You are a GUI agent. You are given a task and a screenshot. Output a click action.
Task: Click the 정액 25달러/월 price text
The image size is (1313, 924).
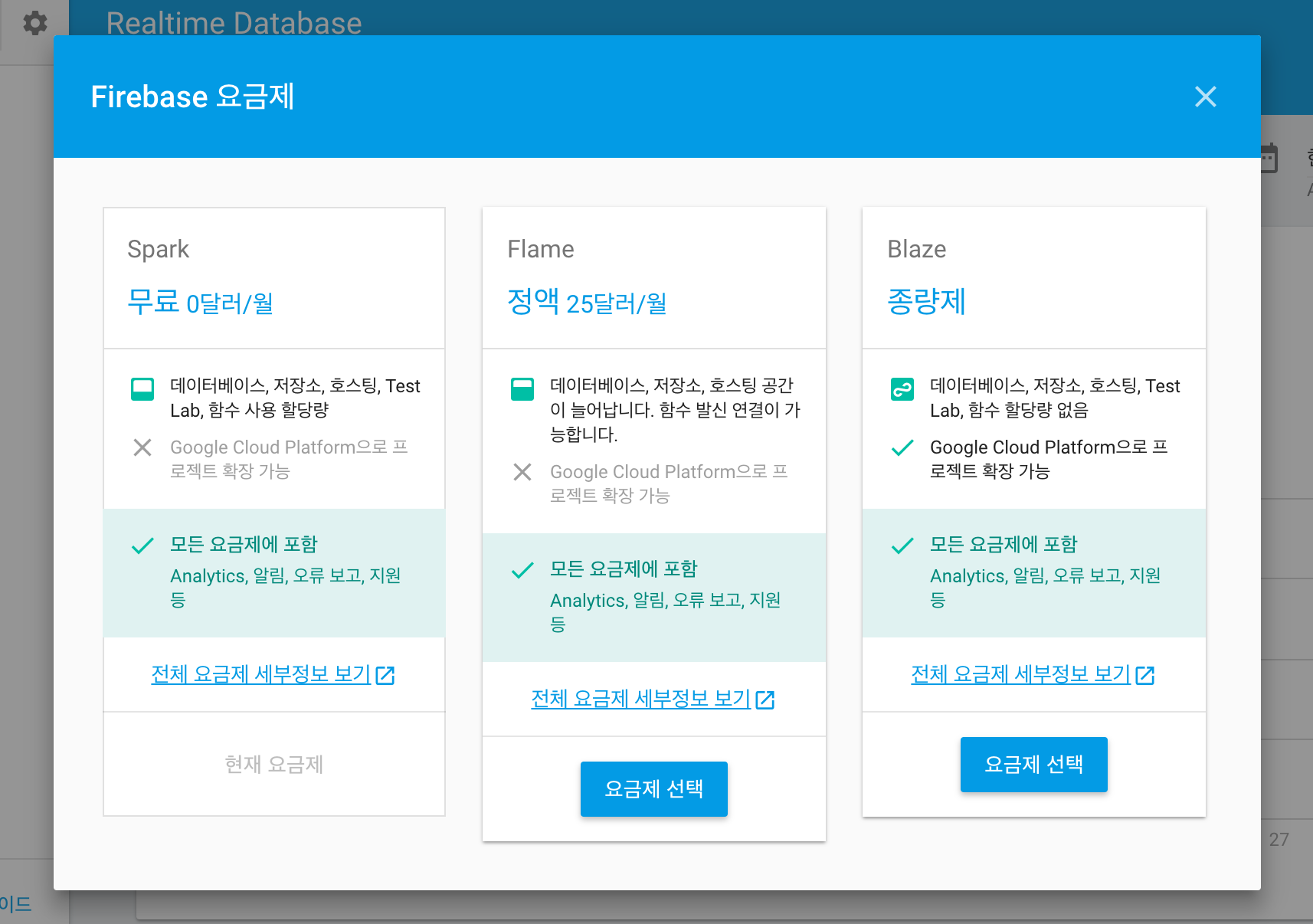pos(587,302)
